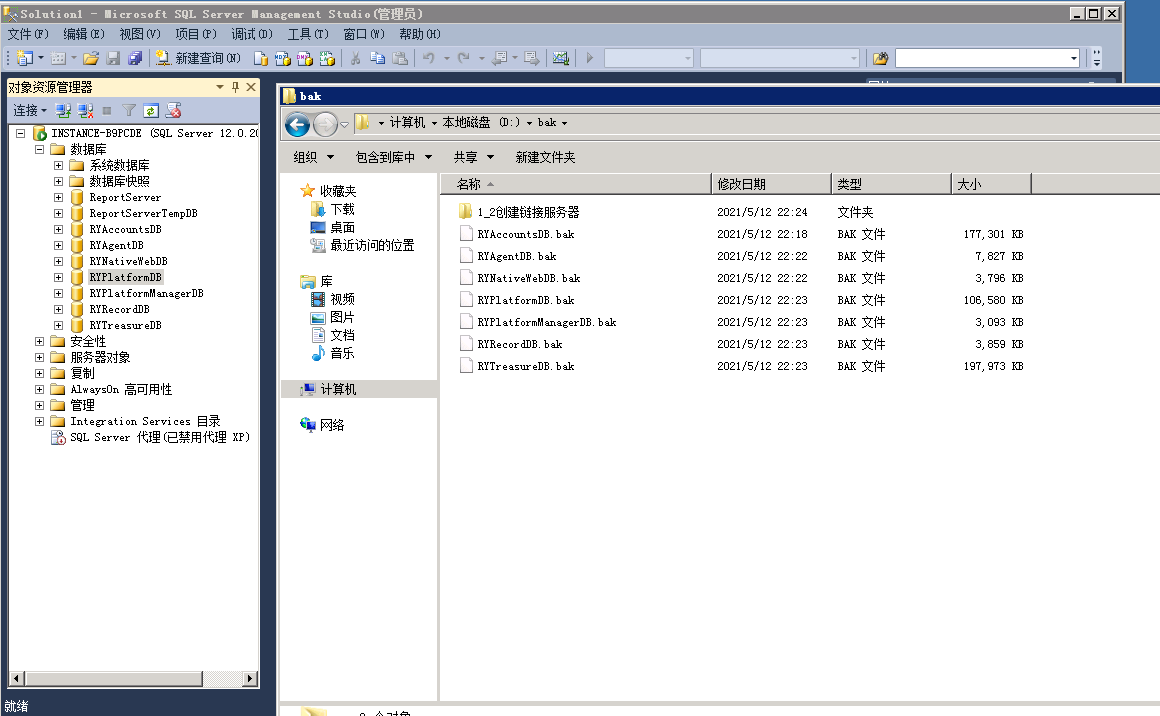Sort files by 修改日期 column header
This screenshot has width=1160, height=716.
[x=772, y=184]
